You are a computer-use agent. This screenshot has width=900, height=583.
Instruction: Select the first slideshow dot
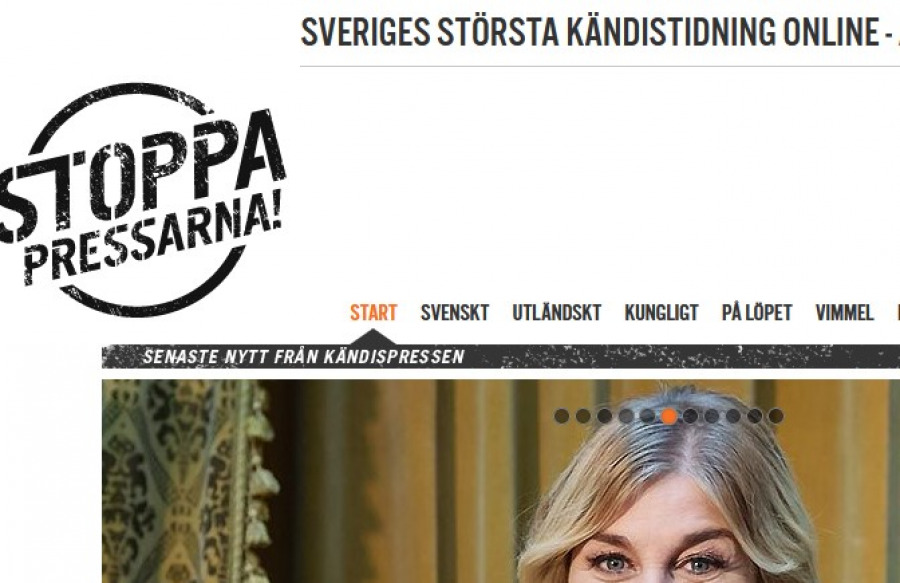pyautogui.click(x=562, y=416)
